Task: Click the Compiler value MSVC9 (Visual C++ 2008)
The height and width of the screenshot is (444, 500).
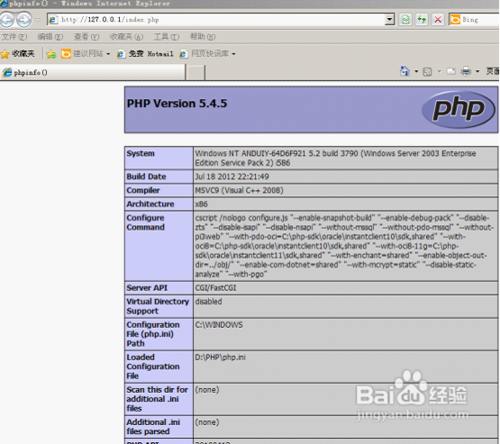Action: pos(239,190)
